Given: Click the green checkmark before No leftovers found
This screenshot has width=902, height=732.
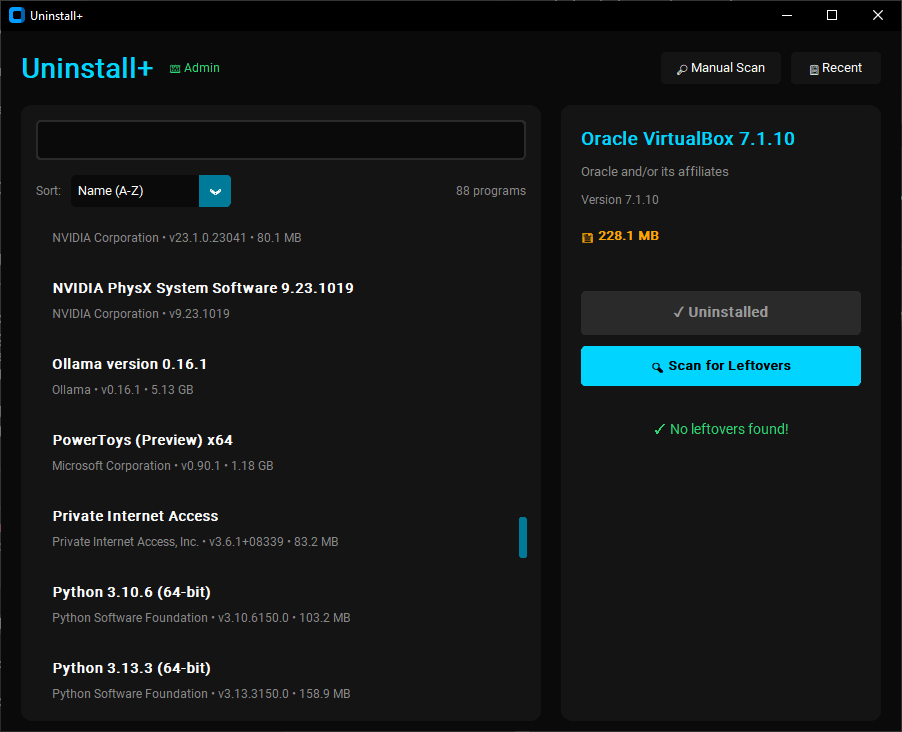Looking at the screenshot, I should [659, 429].
